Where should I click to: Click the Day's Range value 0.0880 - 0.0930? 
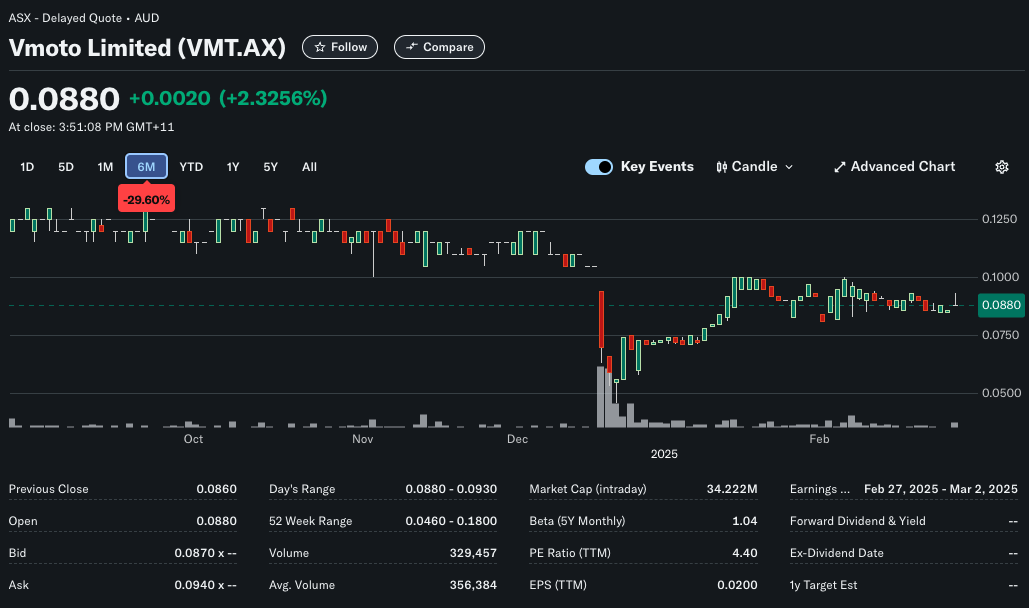(451, 489)
